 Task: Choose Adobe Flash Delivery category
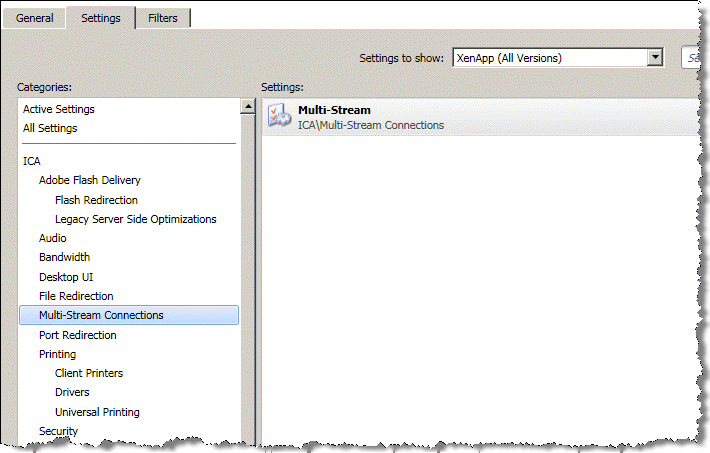click(x=90, y=180)
